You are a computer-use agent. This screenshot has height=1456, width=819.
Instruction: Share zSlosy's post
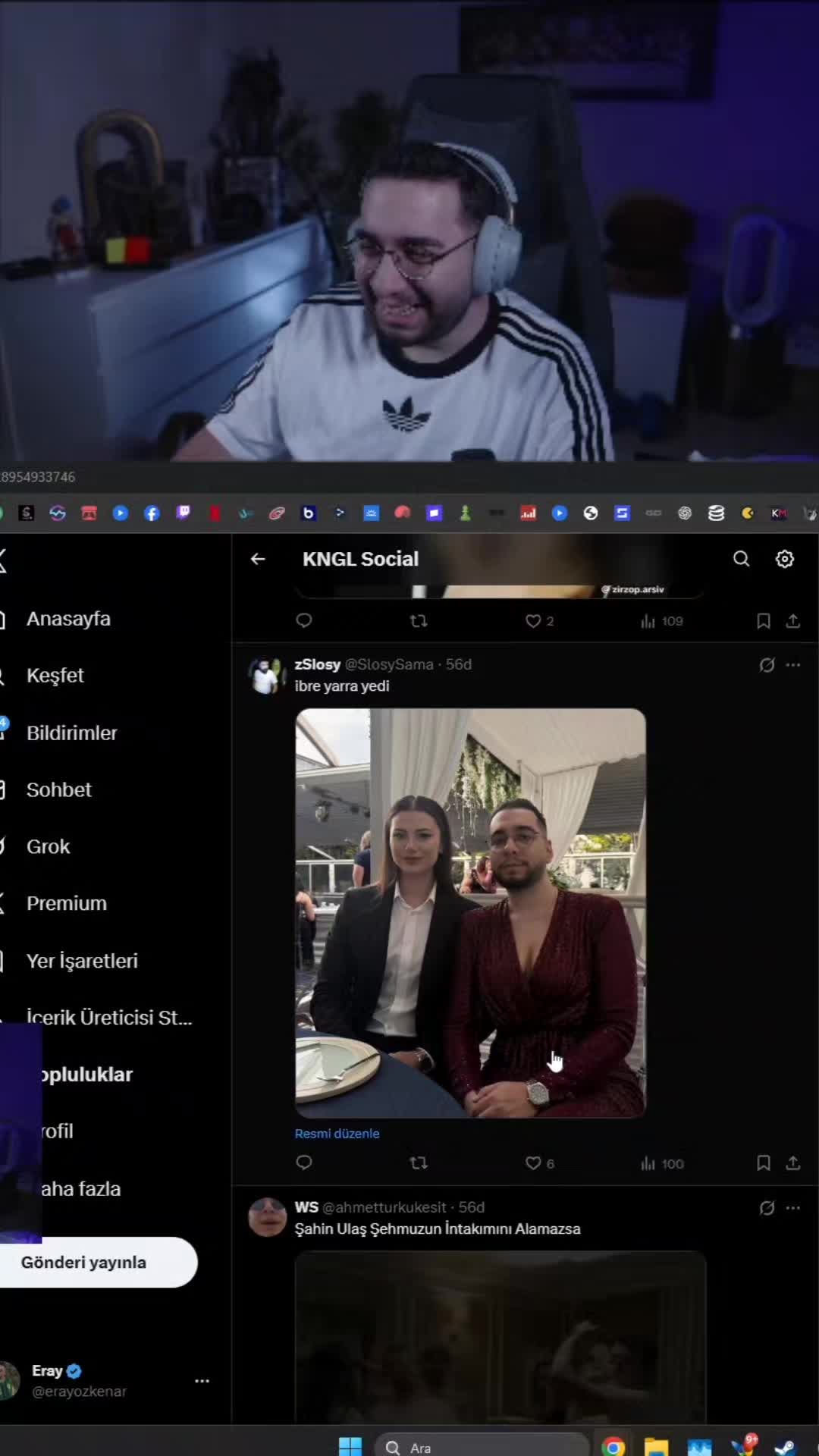793,1163
